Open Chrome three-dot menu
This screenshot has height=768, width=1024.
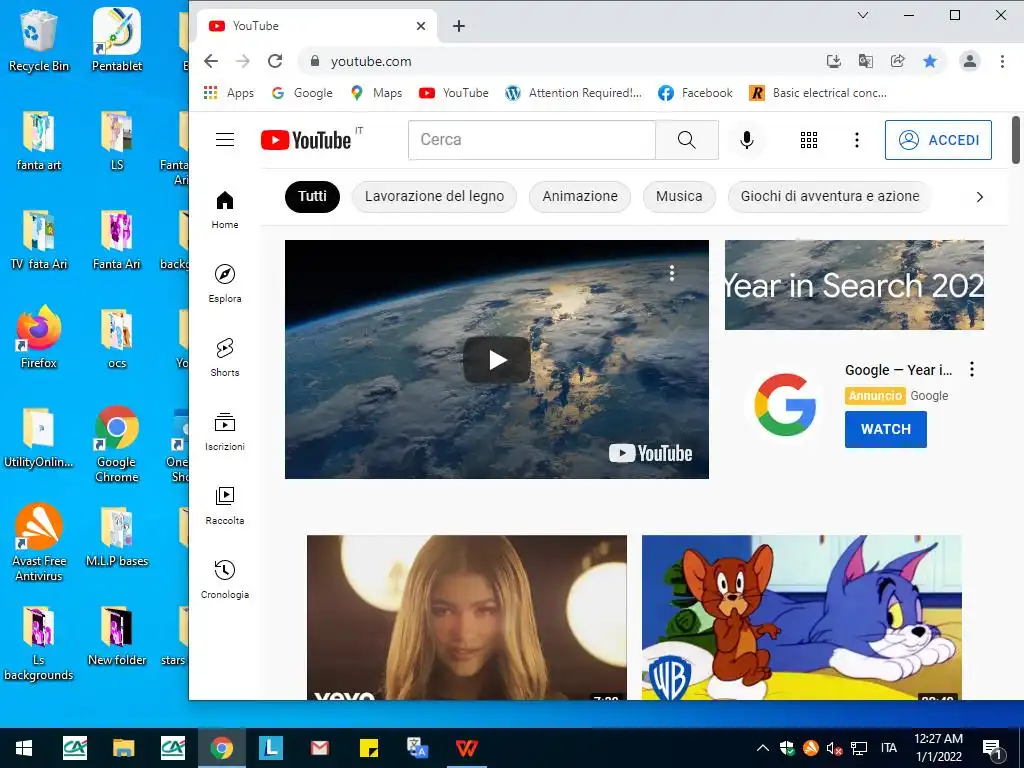(1002, 61)
